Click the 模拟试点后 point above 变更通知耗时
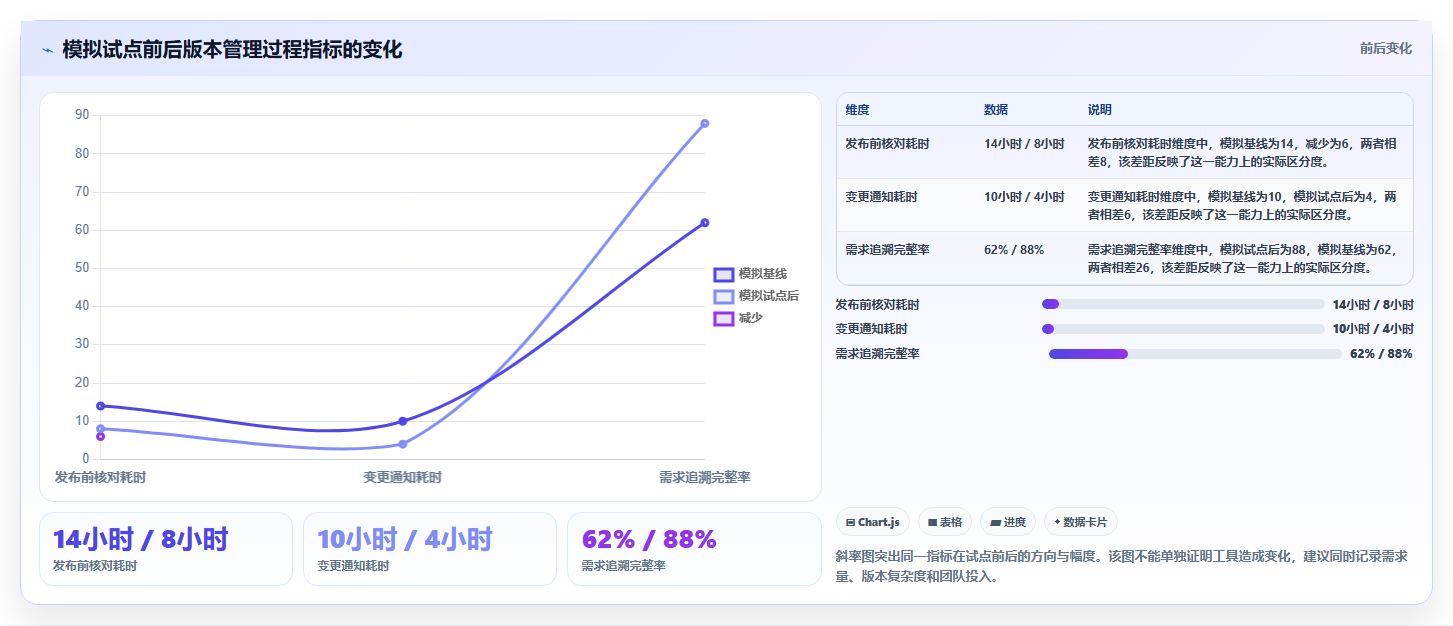 403,444
